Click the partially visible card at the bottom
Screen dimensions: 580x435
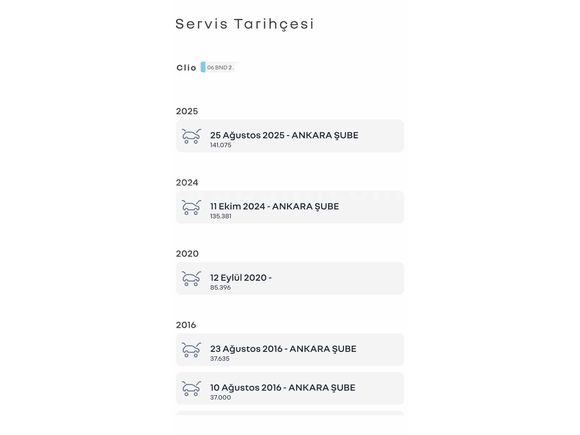(x=290, y=413)
